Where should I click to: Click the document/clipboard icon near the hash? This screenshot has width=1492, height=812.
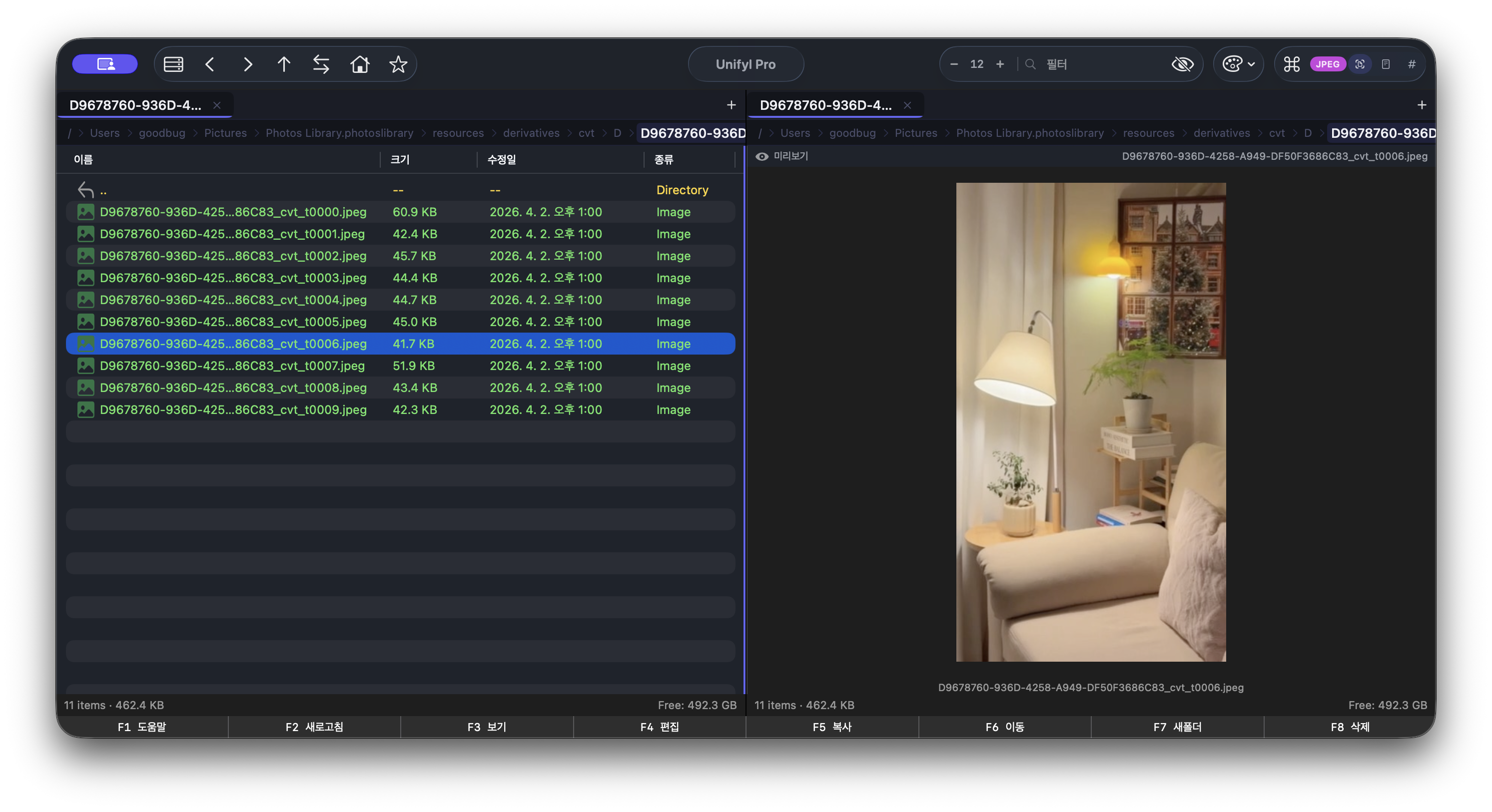1387,63
